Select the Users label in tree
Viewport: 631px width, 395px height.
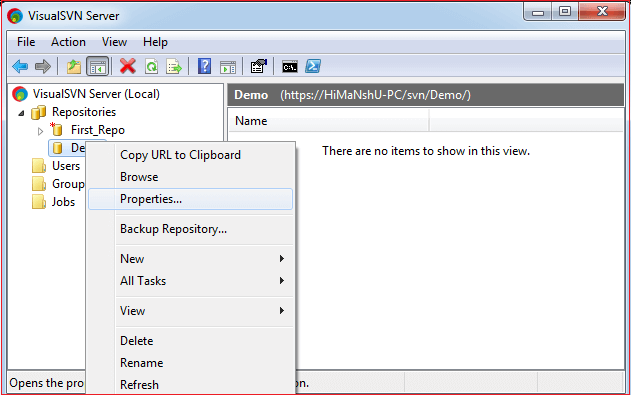coord(66,166)
